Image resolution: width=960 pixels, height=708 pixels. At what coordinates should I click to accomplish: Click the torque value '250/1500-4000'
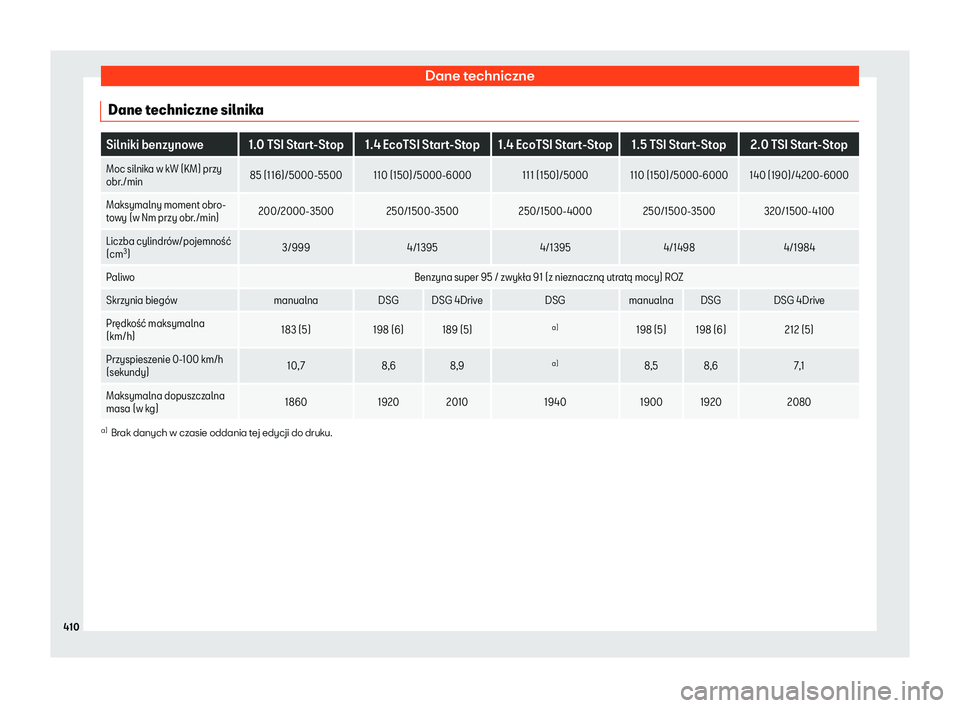click(x=555, y=211)
